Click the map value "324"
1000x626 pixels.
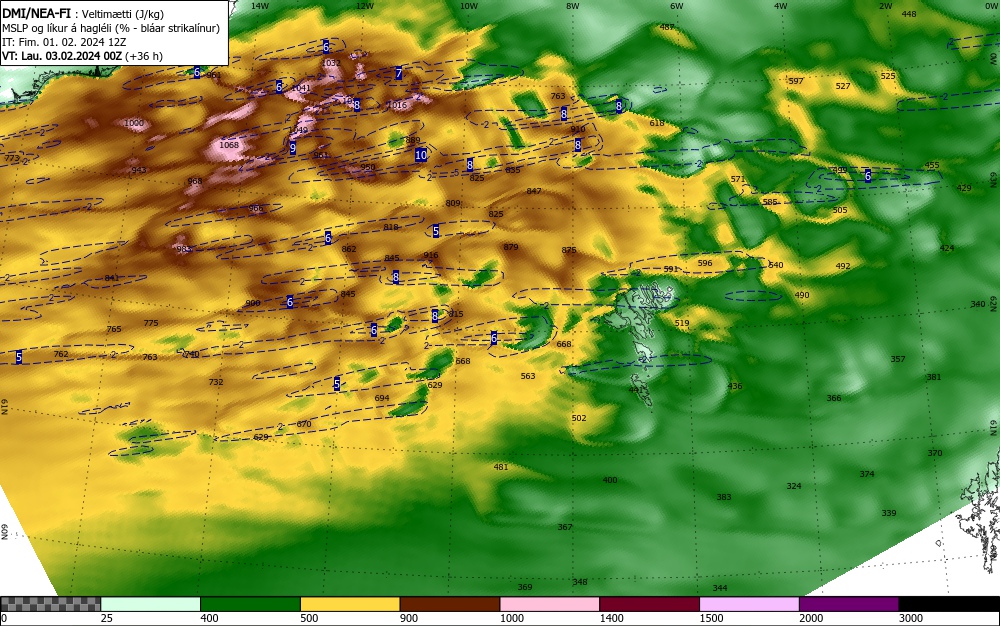(x=794, y=486)
